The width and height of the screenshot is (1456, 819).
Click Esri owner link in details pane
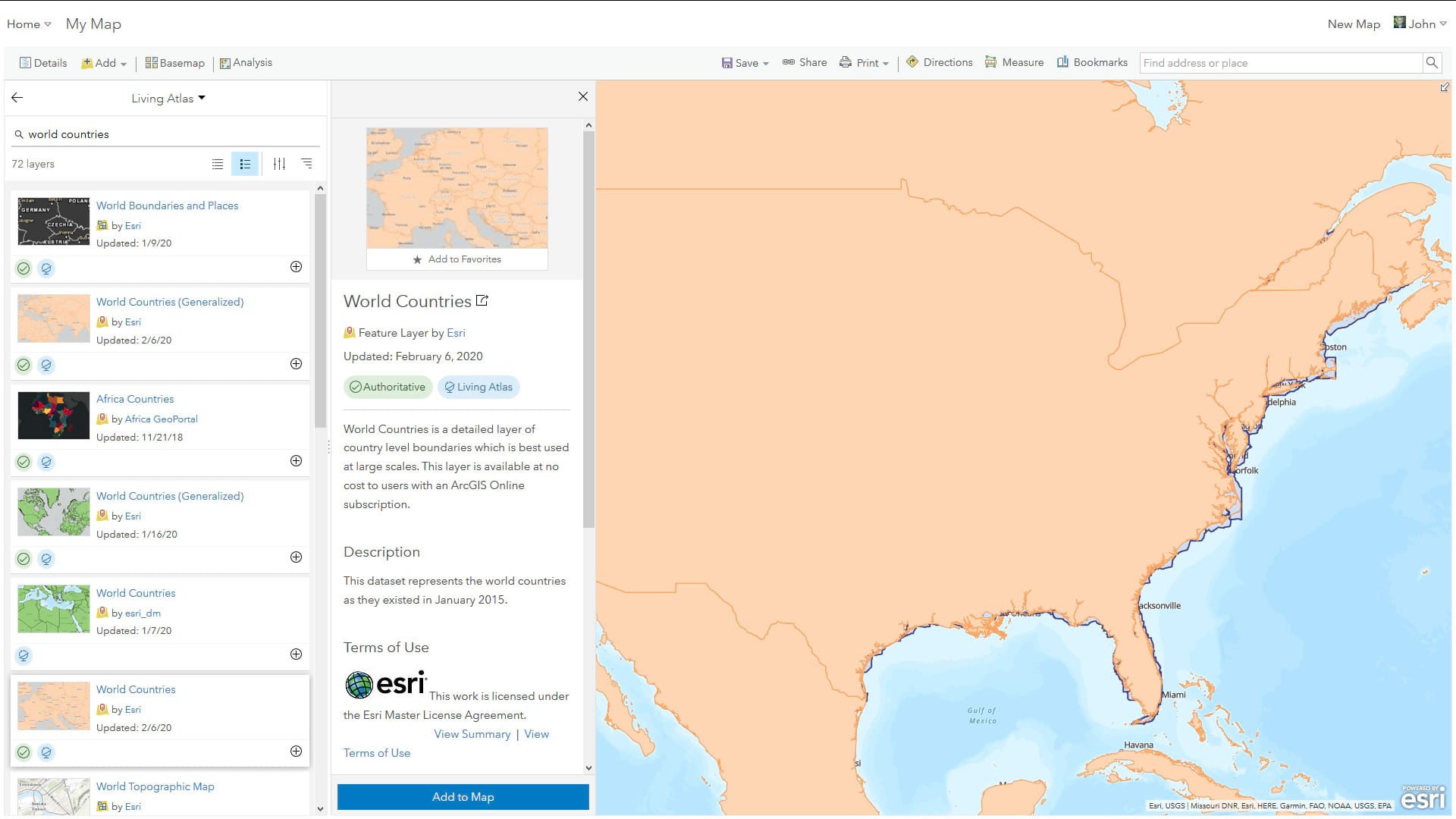(x=456, y=333)
